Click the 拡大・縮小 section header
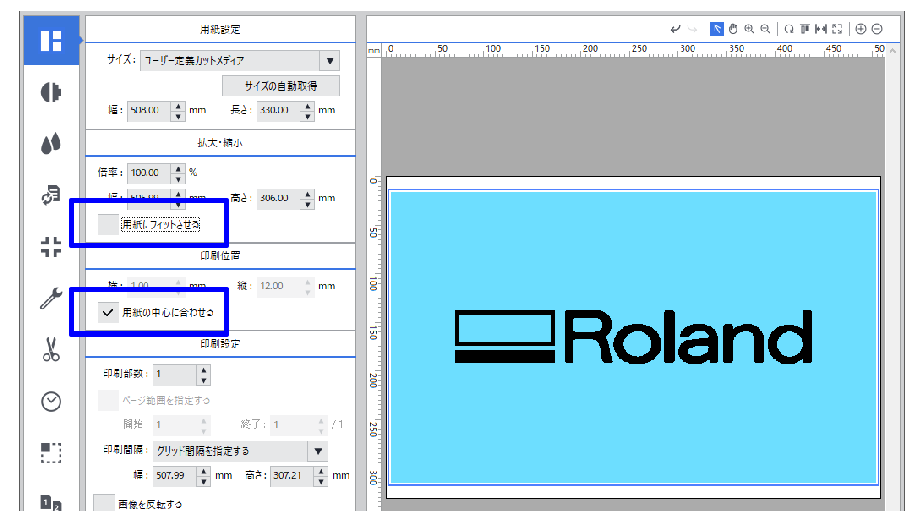 220,143
